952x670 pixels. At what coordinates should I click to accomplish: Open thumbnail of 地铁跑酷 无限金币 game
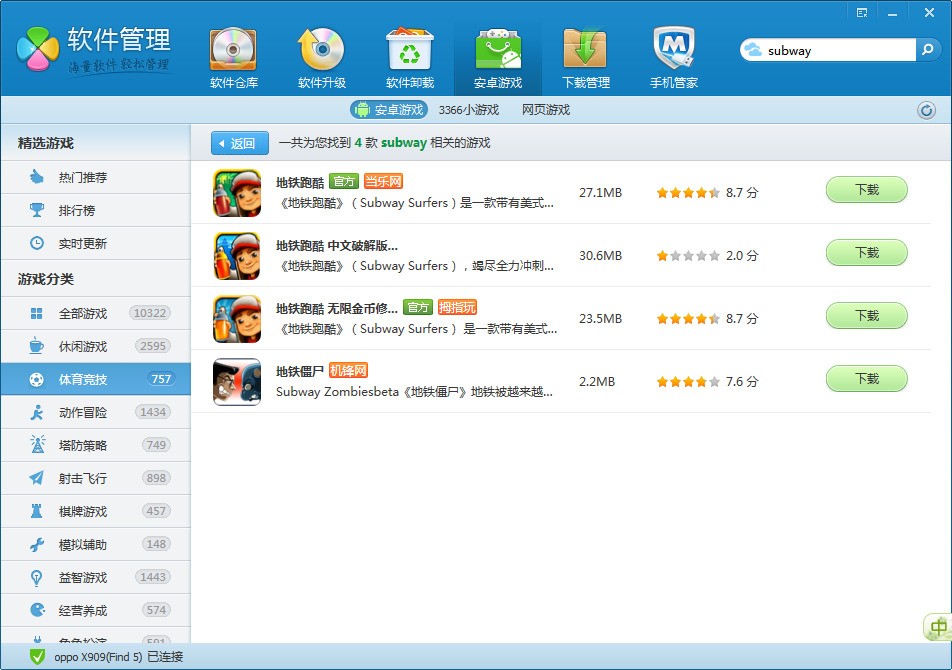(237, 319)
